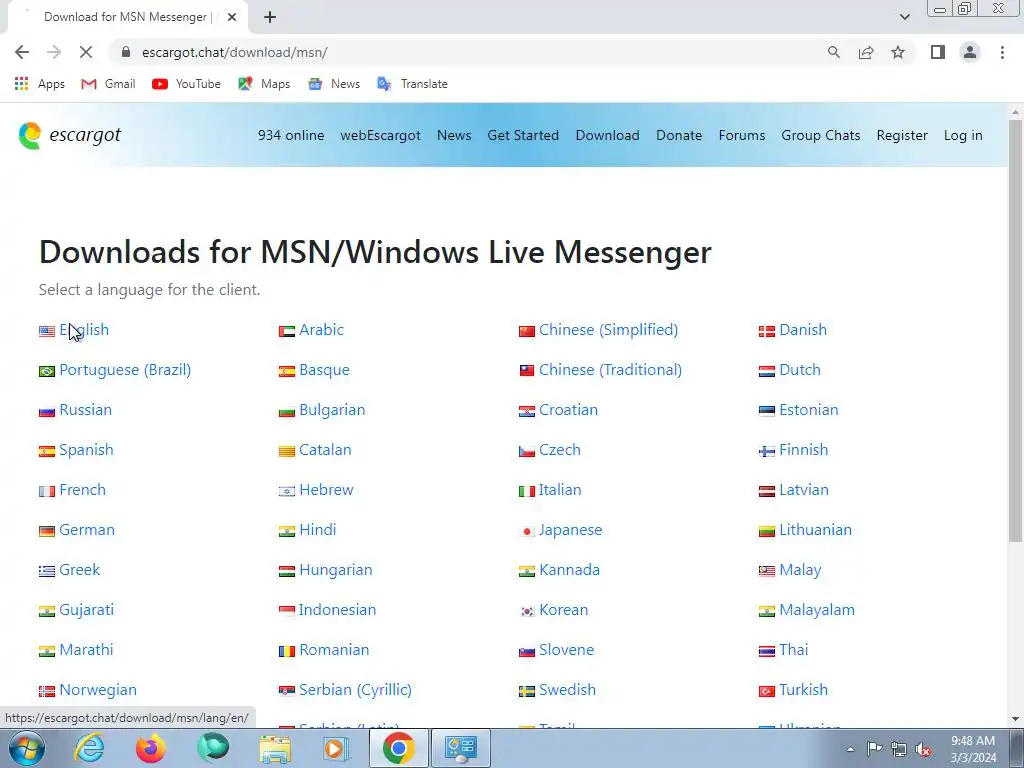The height and width of the screenshot is (768, 1024).
Task: View the site lock icon info
Action: click(x=127, y=52)
